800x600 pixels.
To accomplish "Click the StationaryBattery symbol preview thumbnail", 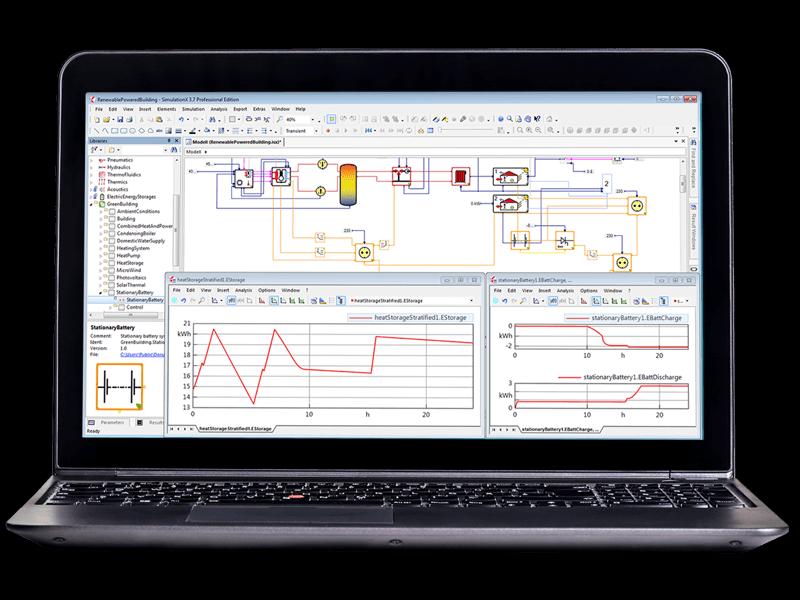I will click(120, 387).
